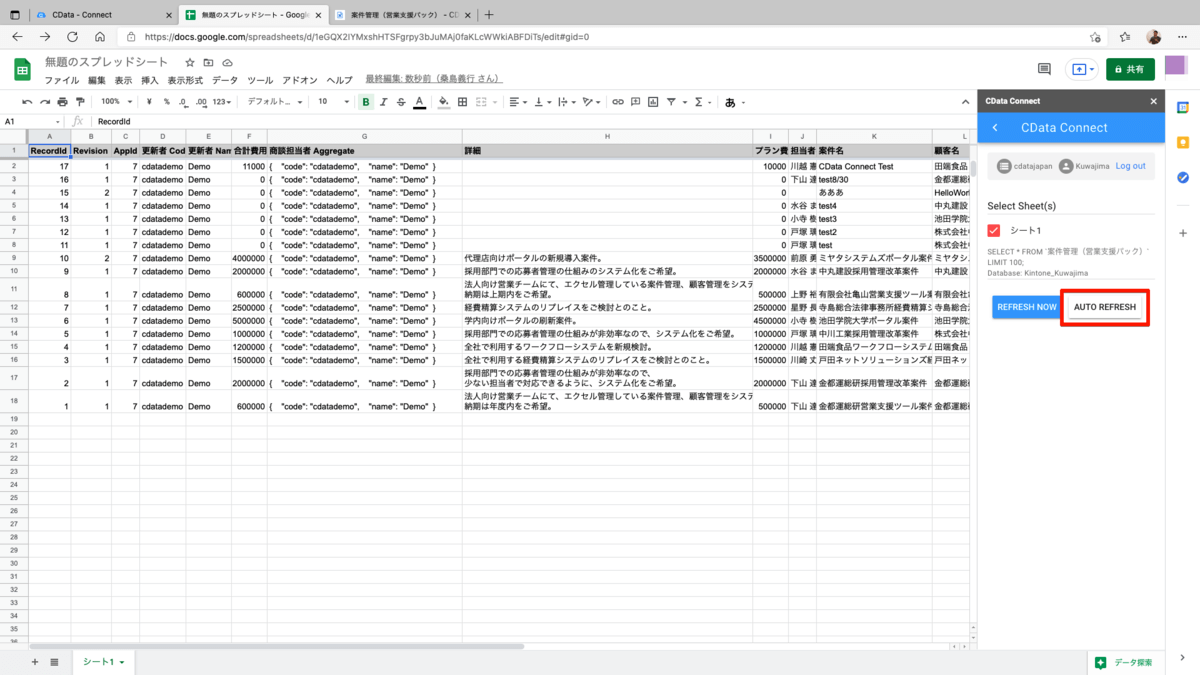Collapse the toolbar with the up chevron

[965, 102]
